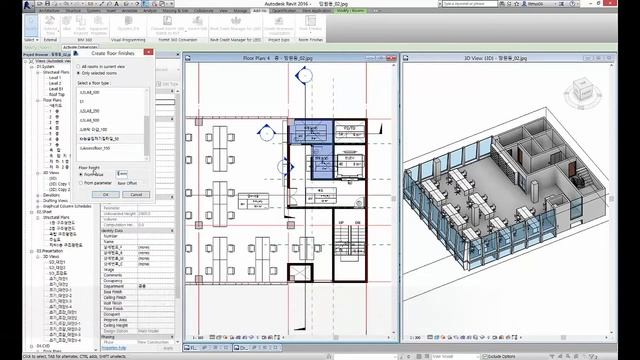Switch to the Manage ribbon tab
640x360 pixels.
(240, 11)
